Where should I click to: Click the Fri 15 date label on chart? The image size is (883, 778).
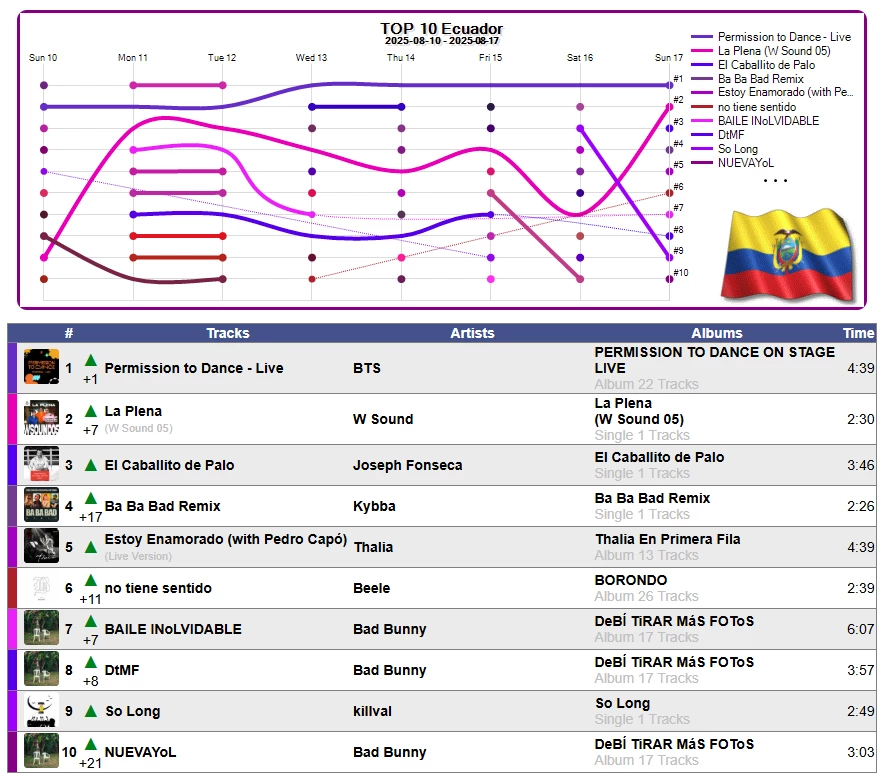[x=490, y=57]
